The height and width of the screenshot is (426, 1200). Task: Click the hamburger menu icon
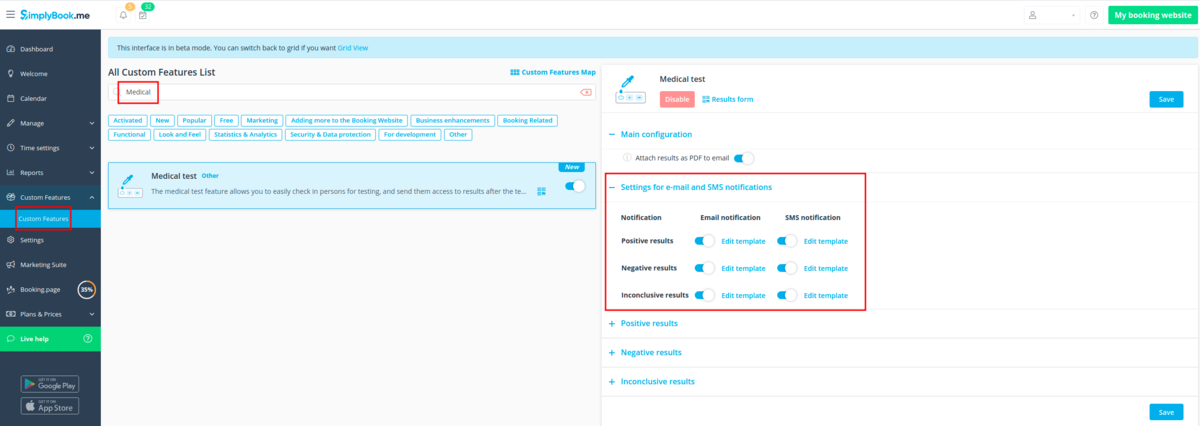10,15
